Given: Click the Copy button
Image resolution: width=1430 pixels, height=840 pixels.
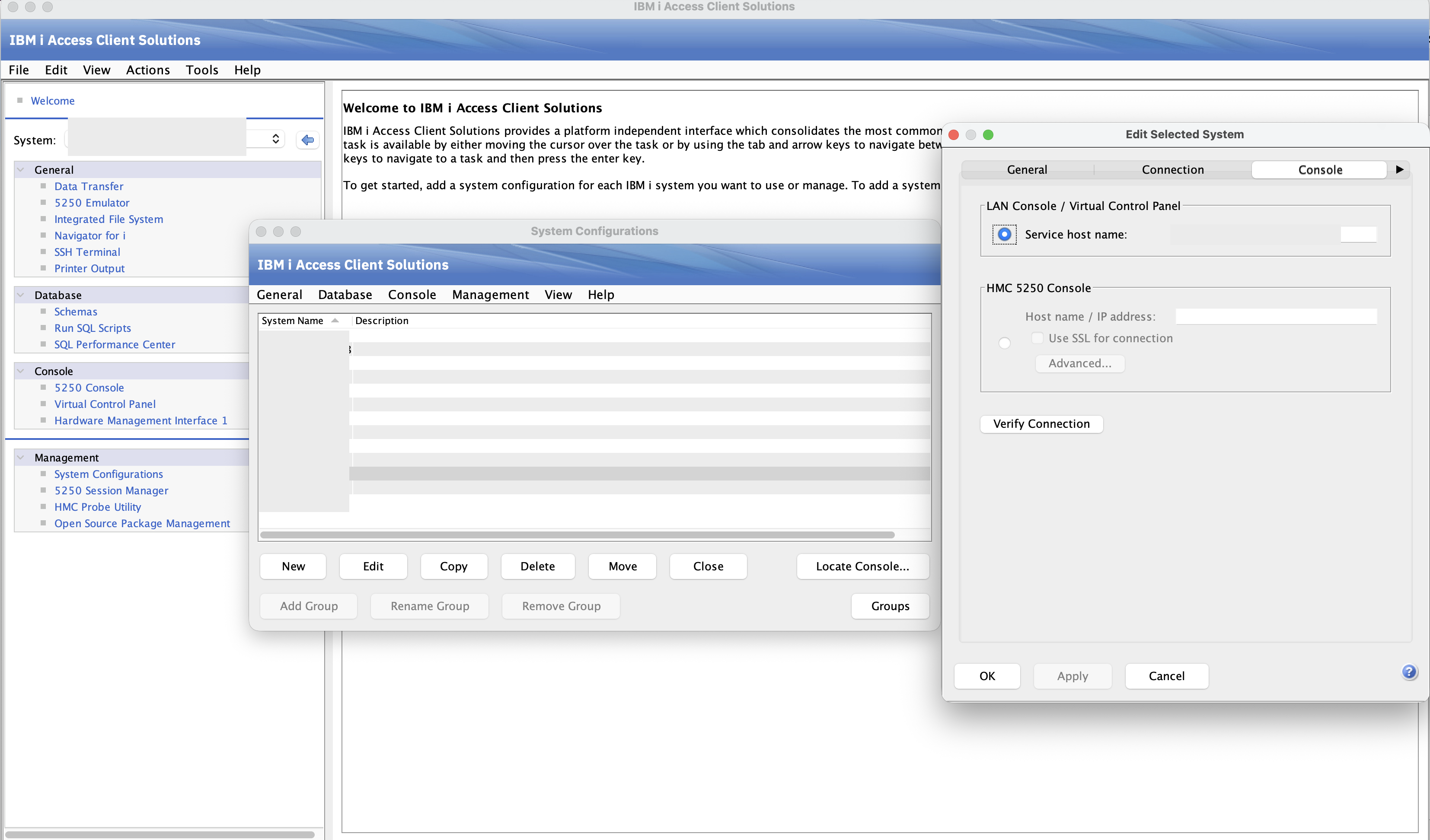Looking at the screenshot, I should (454, 566).
